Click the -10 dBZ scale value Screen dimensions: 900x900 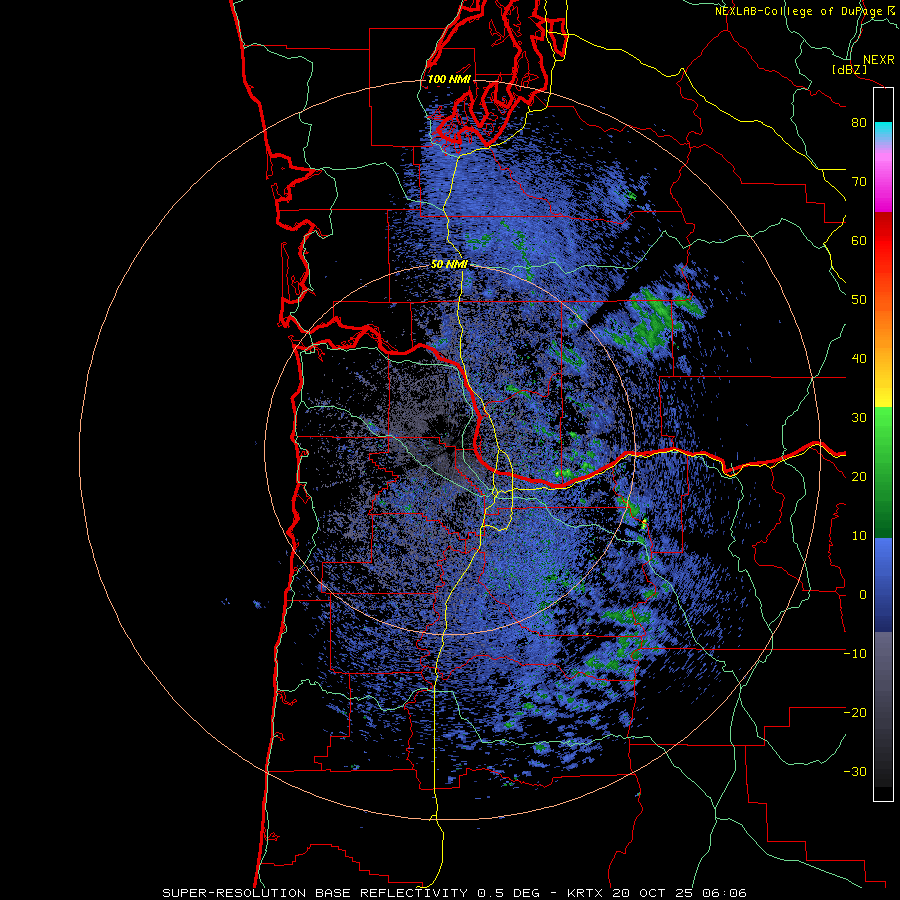tap(855, 654)
